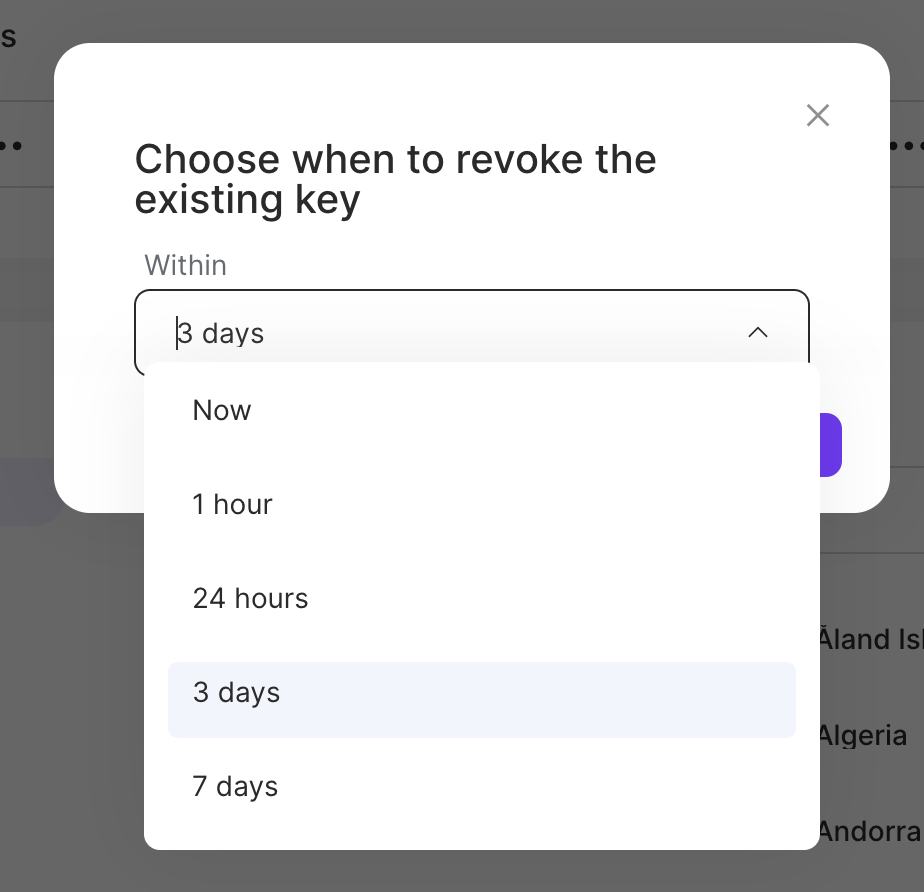This screenshot has width=924, height=892.
Task: Collapse the Within dropdown using the chevron
Action: (758, 332)
